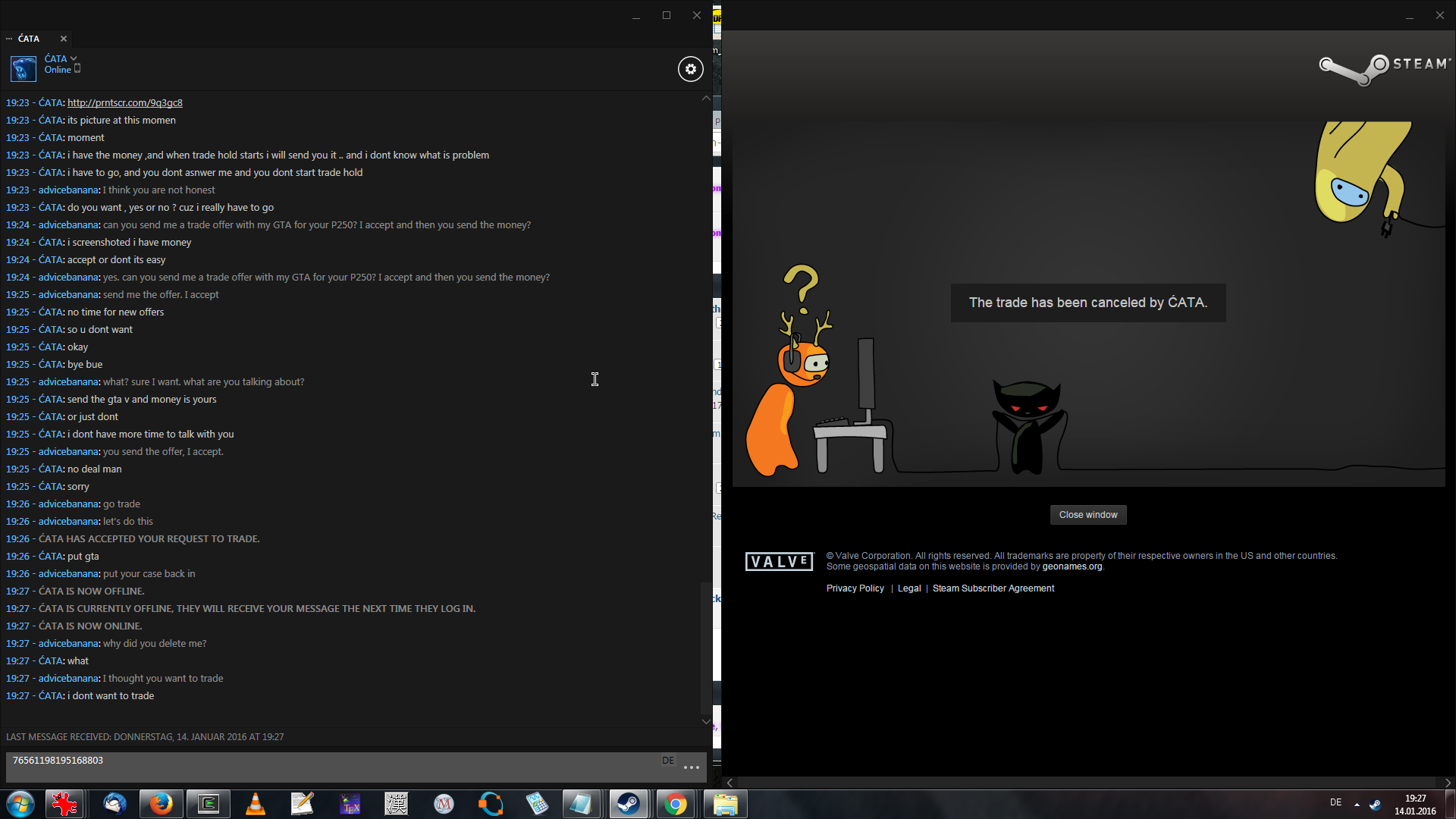This screenshot has height=819, width=1456.
Task: Launch VLC media player from the taskbar
Action: [x=256, y=804]
